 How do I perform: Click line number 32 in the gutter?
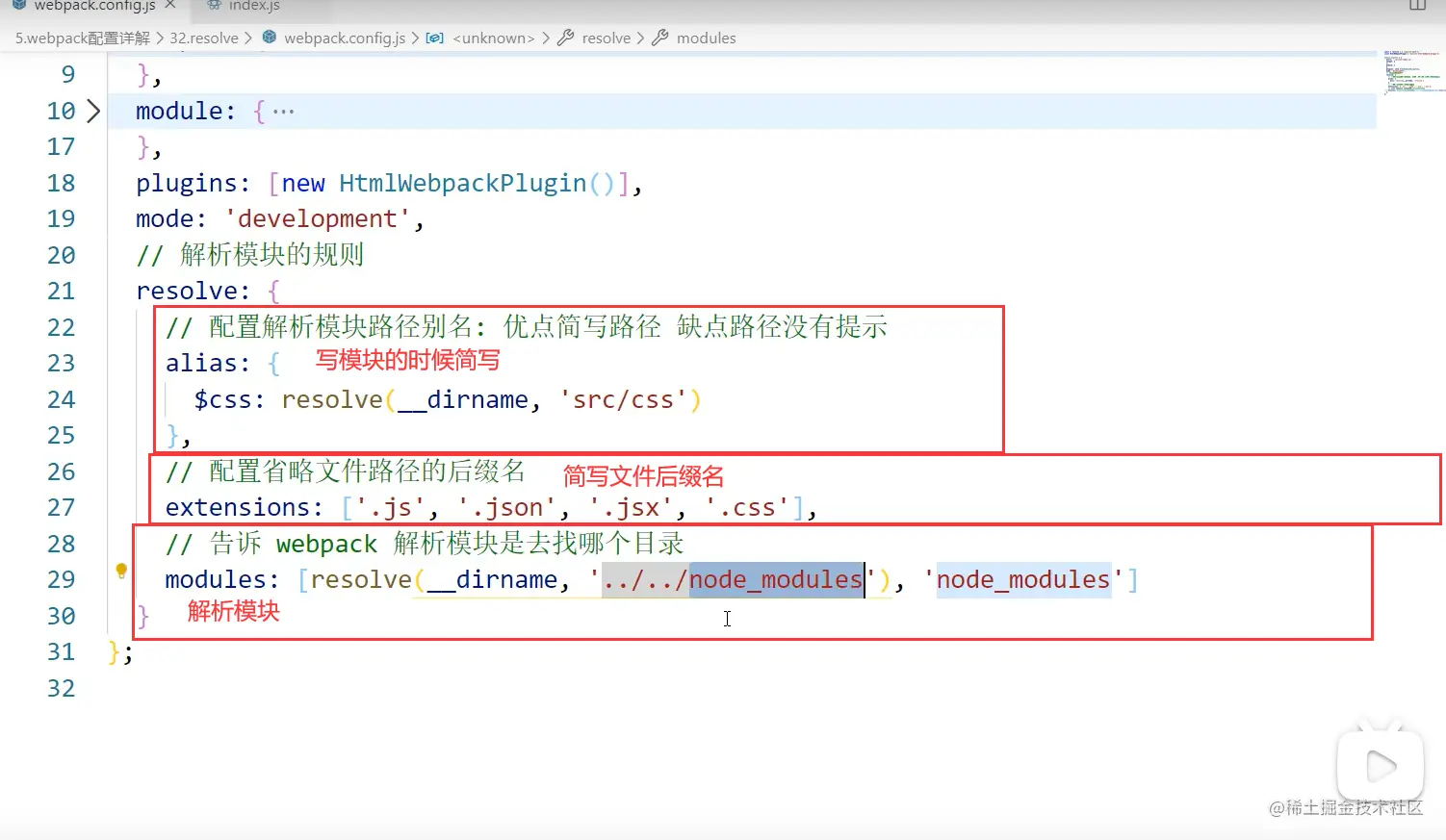61,689
